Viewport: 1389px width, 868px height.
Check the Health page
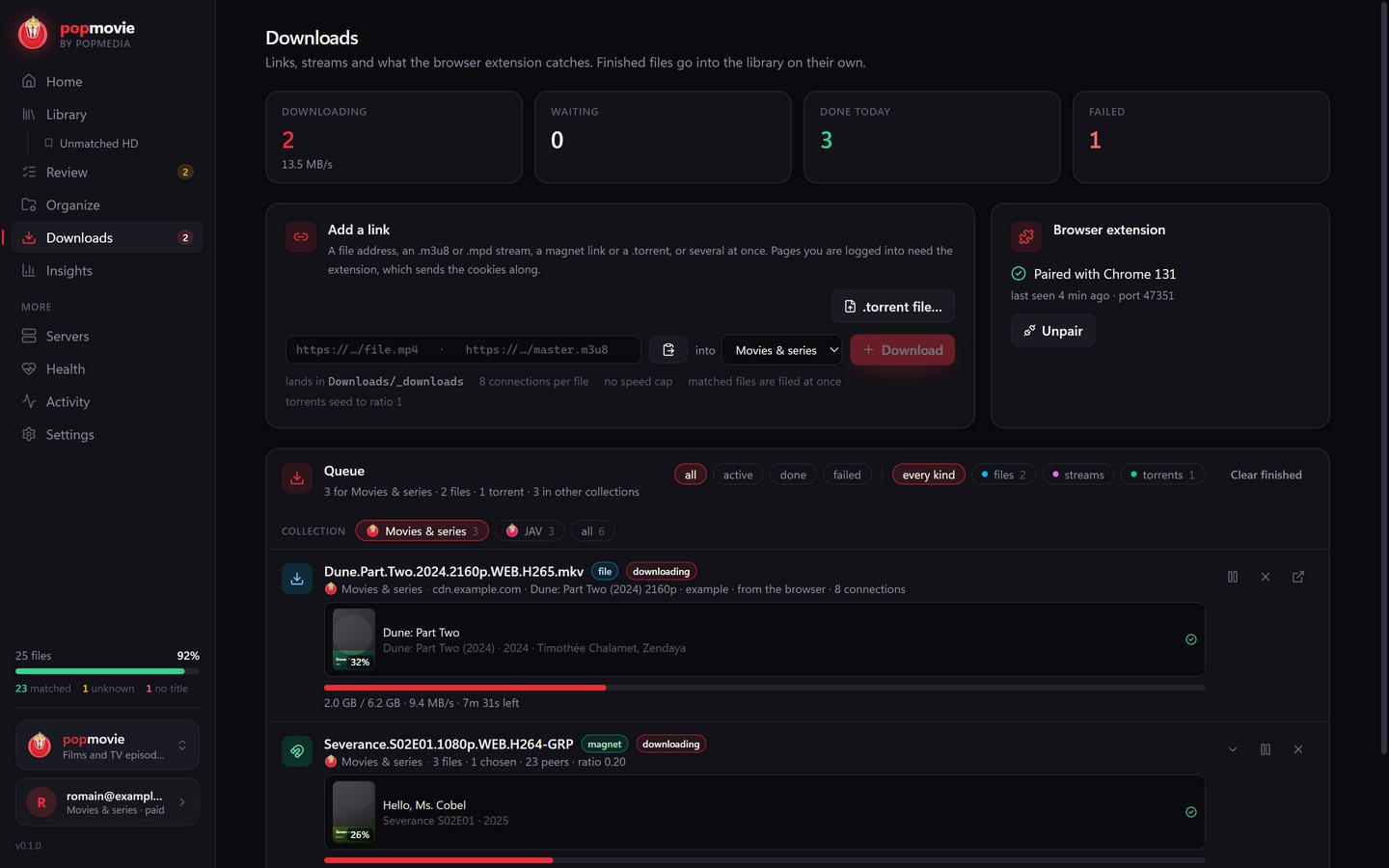(x=107, y=368)
